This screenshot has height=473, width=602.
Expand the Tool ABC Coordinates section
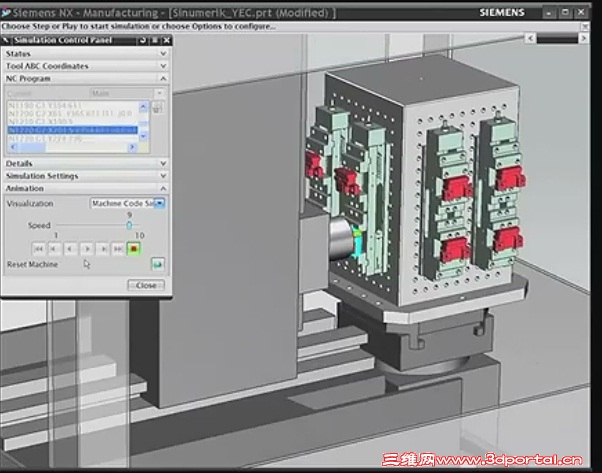click(85, 66)
